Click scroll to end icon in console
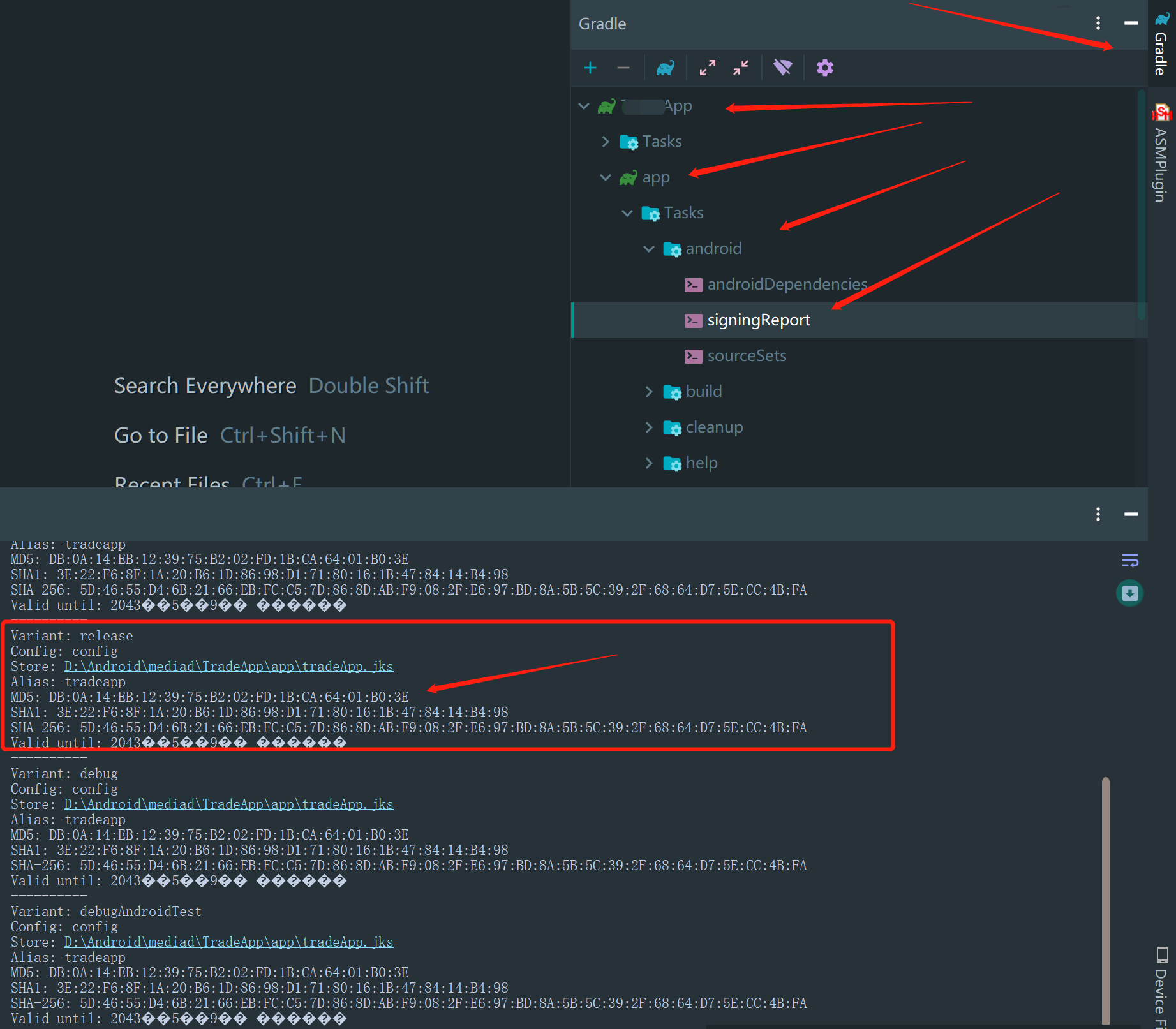This screenshot has width=1176, height=1029. pos(1130,593)
